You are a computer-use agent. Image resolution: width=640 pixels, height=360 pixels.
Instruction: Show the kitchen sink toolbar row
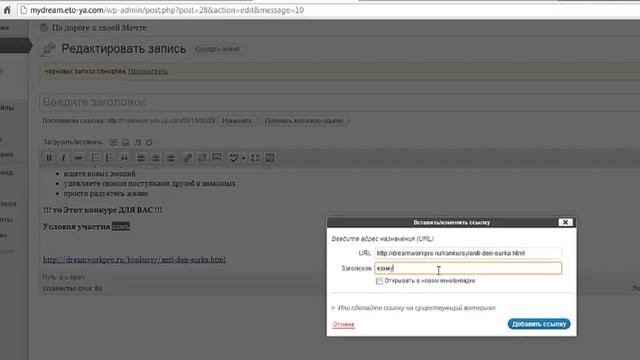tap(270, 158)
